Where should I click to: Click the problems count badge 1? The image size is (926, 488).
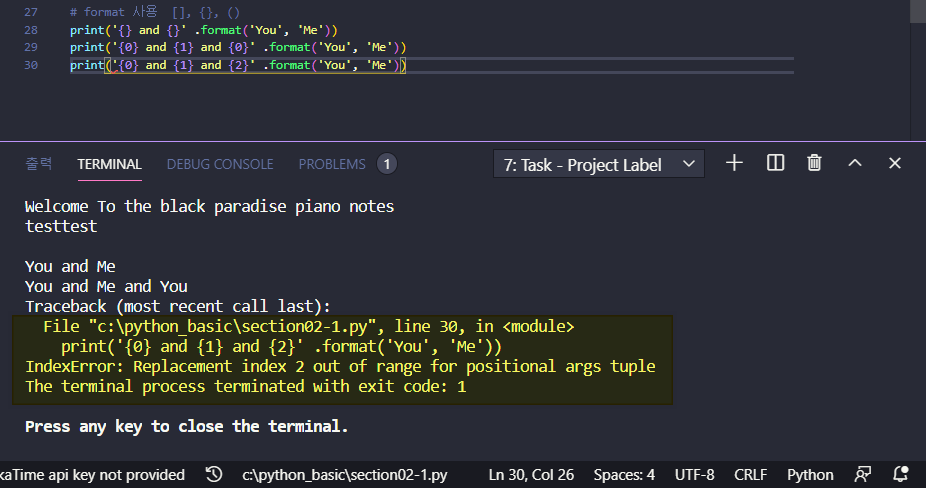pyautogui.click(x=387, y=164)
